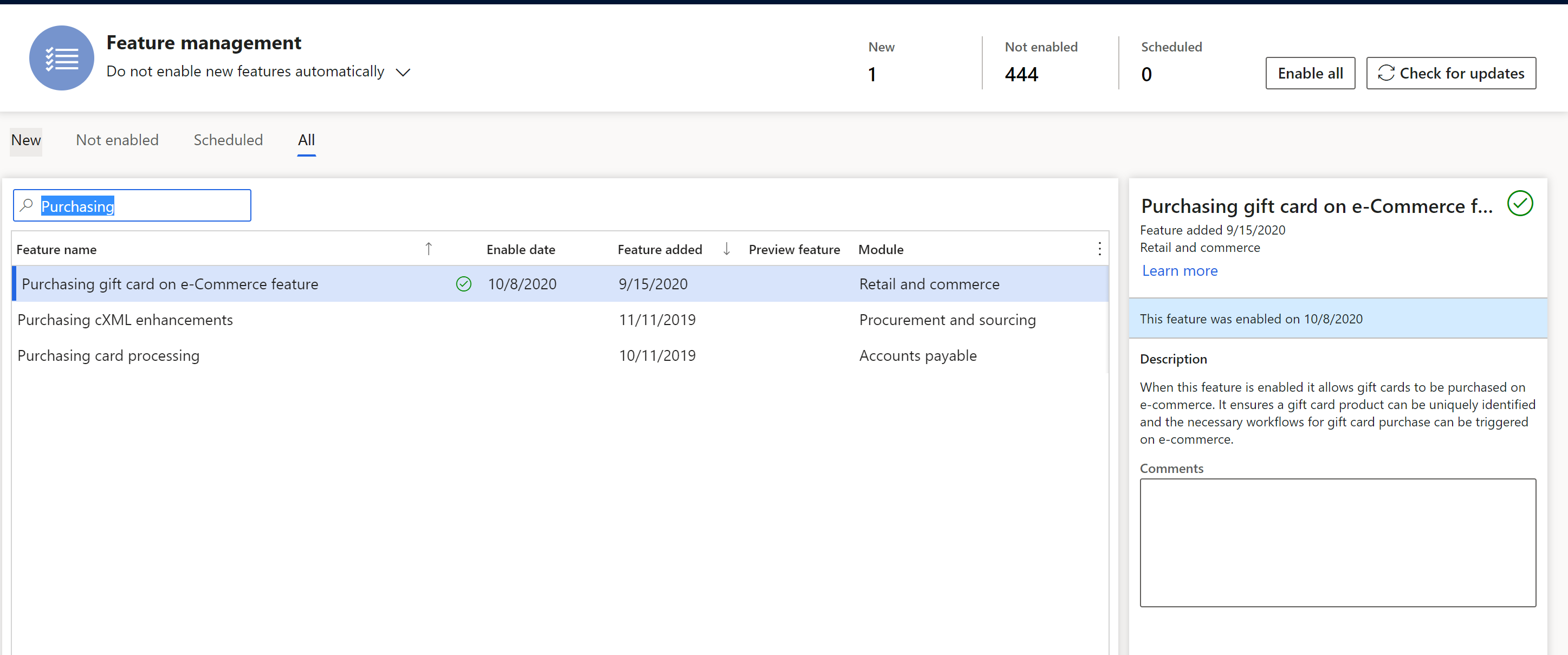Select the New features tab
This screenshot has width=1568, height=655.
coord(24,139)
